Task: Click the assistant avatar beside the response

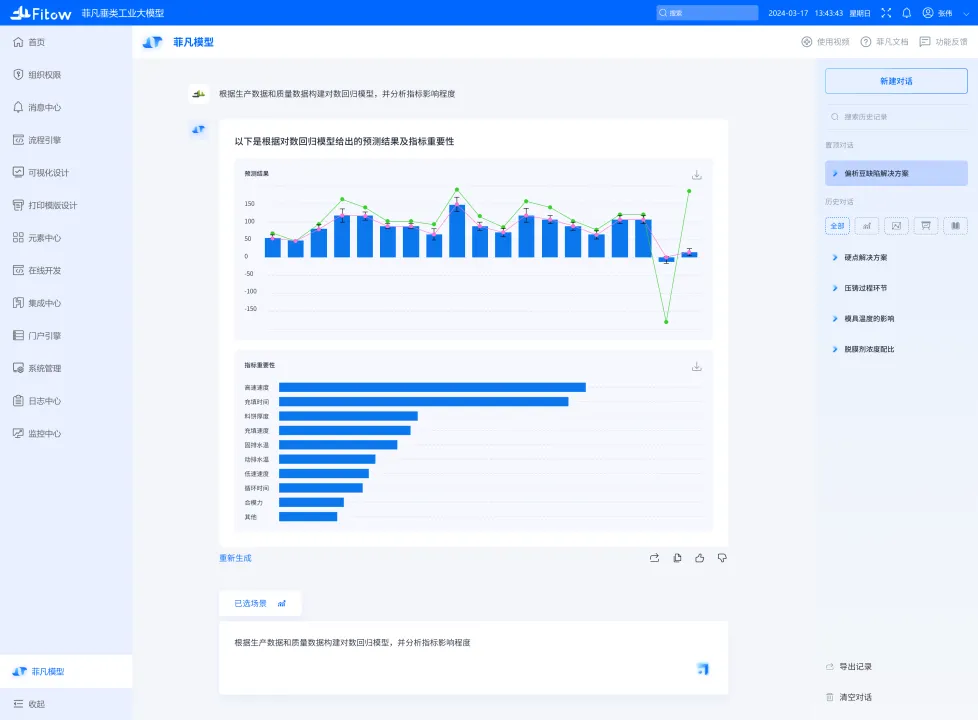Action: point(198,129)
